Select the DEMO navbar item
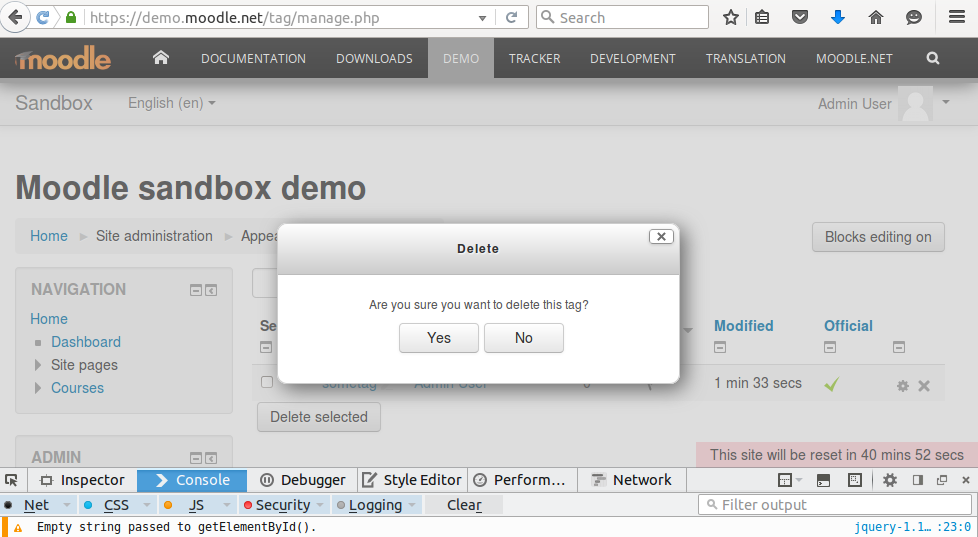Screen dimensions: 978x537 click(461, 59)
